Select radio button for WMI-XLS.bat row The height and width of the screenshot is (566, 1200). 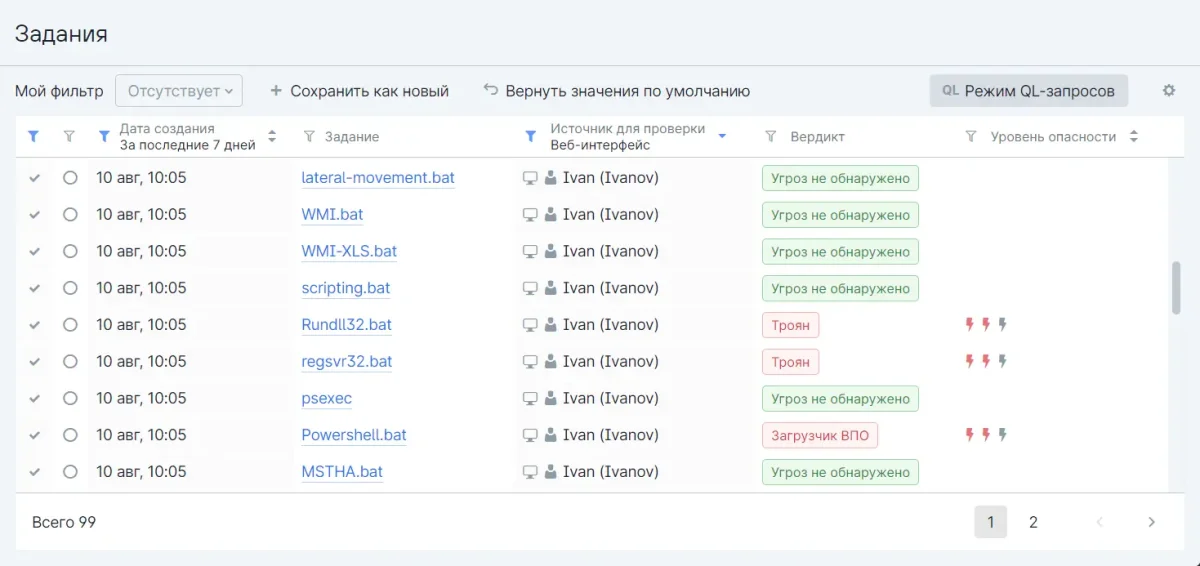pyautogui.click(x=70, y=251)
